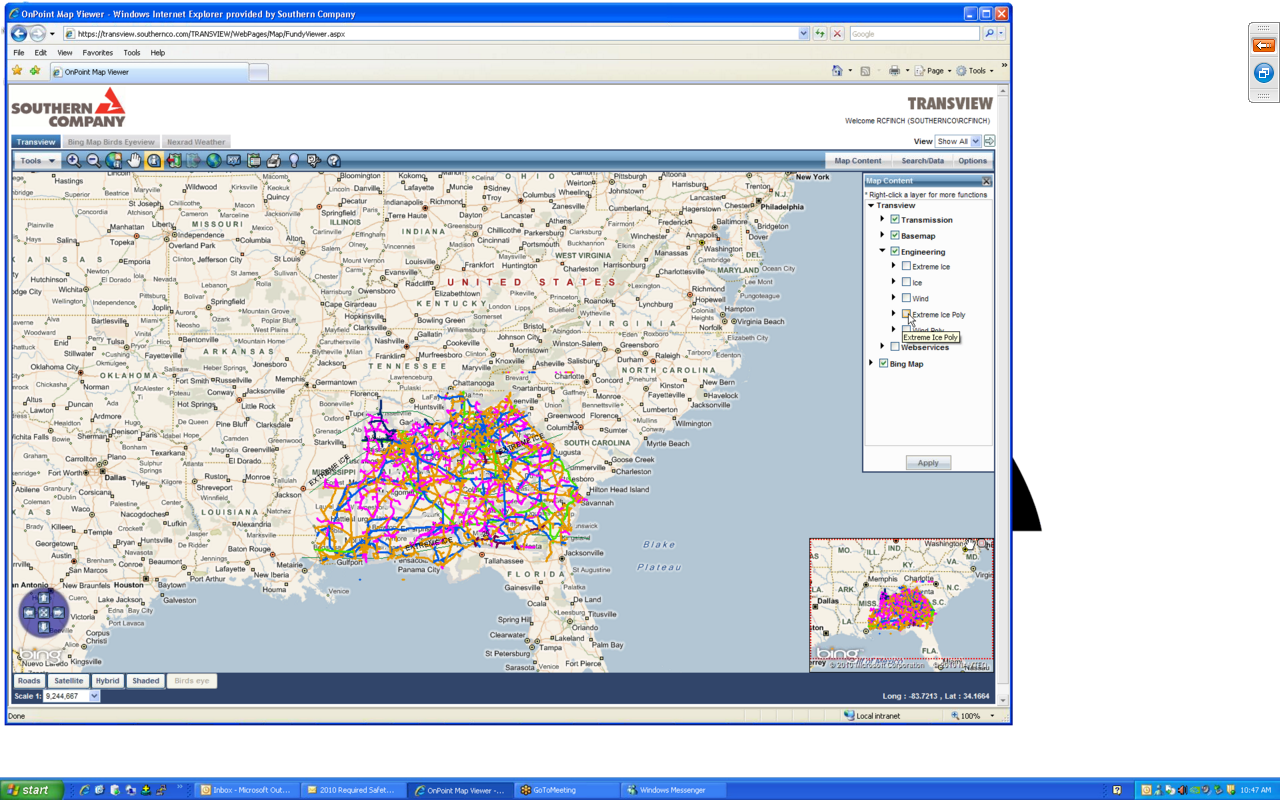Refresh the browser page
The height and width of the screenshot is (800, 1280).
[820, 34]
